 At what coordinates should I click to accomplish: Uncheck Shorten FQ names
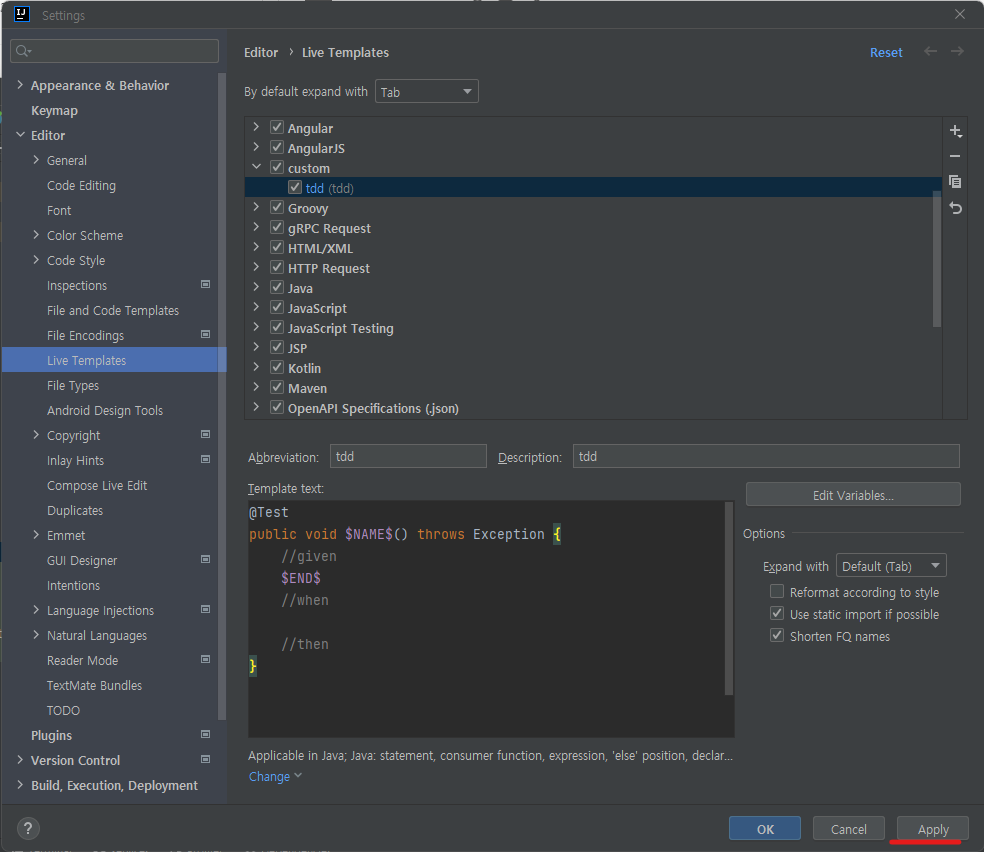pyautogui.click(x=777, y=636)
